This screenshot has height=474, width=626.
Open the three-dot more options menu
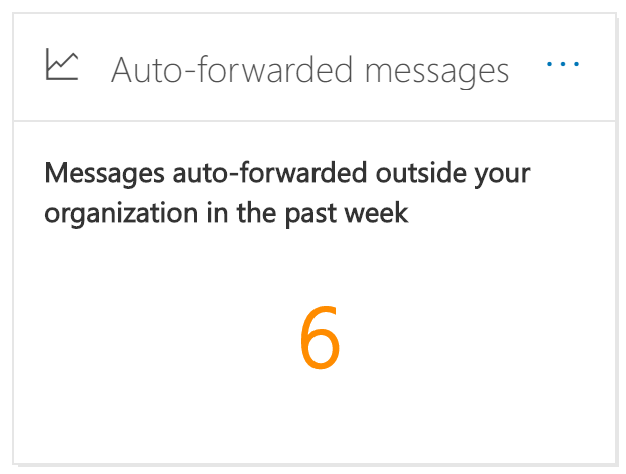[x=563, y=64]
